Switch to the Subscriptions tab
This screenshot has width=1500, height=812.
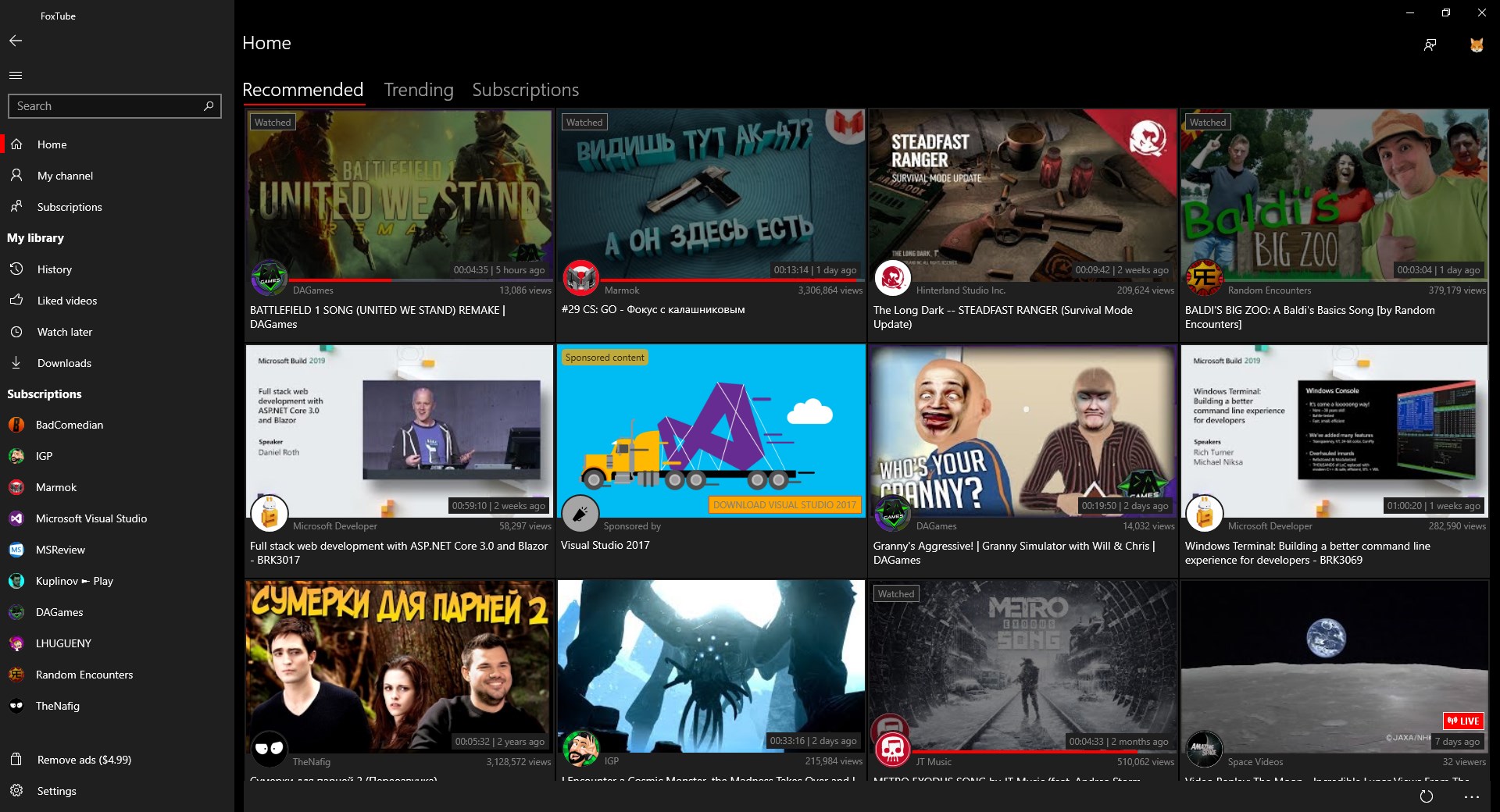[x=525, y=90]
